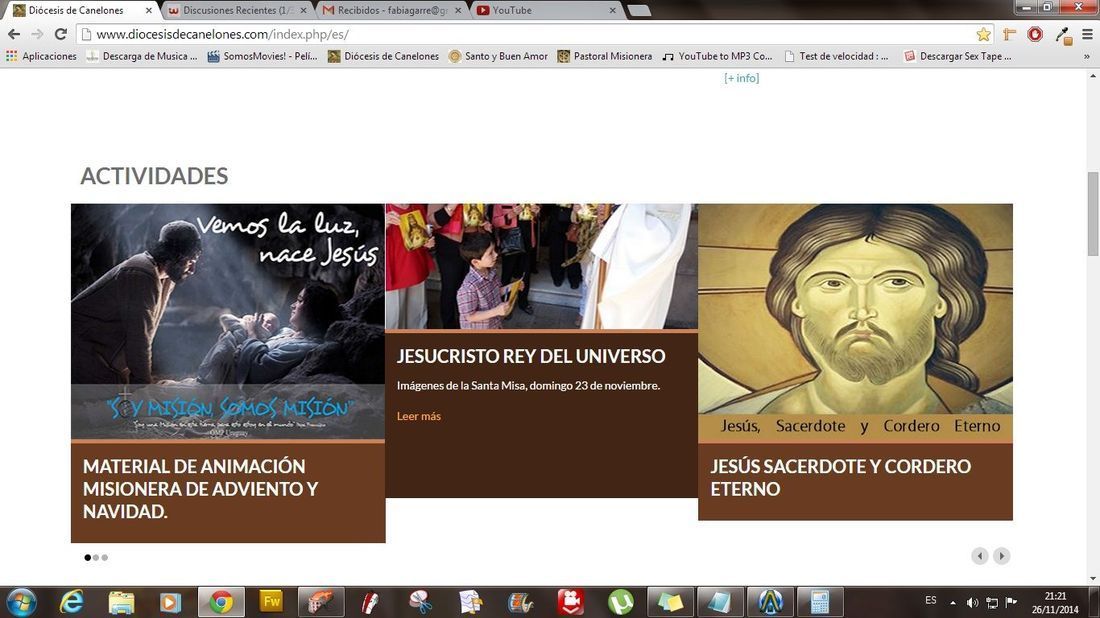Select the third carousel page dot
The image size is (1100, 618).
(x=105, y=558)
